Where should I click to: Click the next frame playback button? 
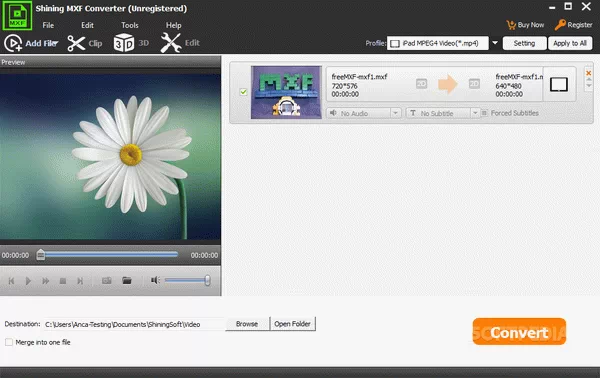pyautogui.click(x=80, y=281)
